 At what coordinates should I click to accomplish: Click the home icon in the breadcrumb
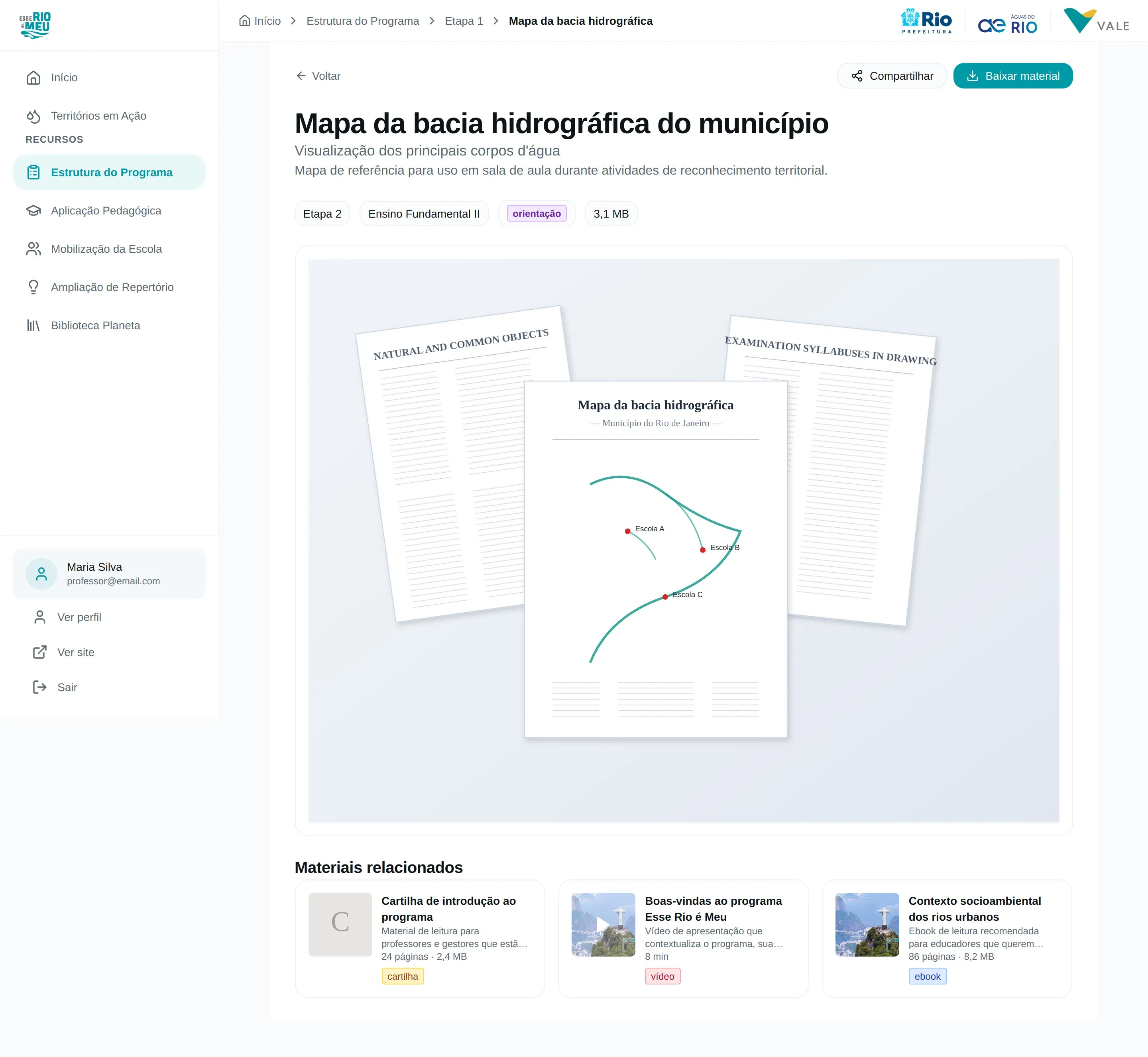[244, 21]
